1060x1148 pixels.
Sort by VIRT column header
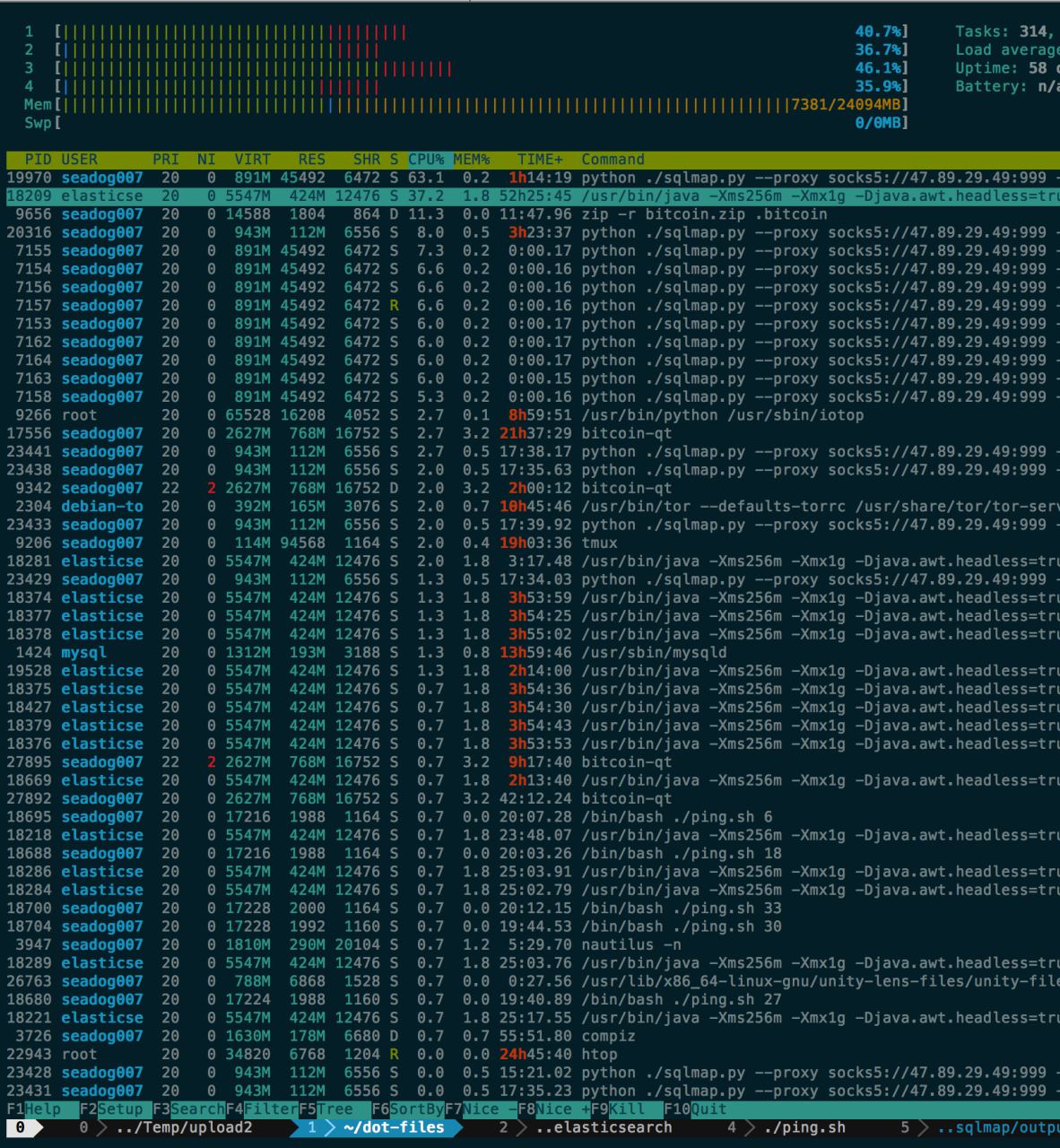(x=252, y=160)
